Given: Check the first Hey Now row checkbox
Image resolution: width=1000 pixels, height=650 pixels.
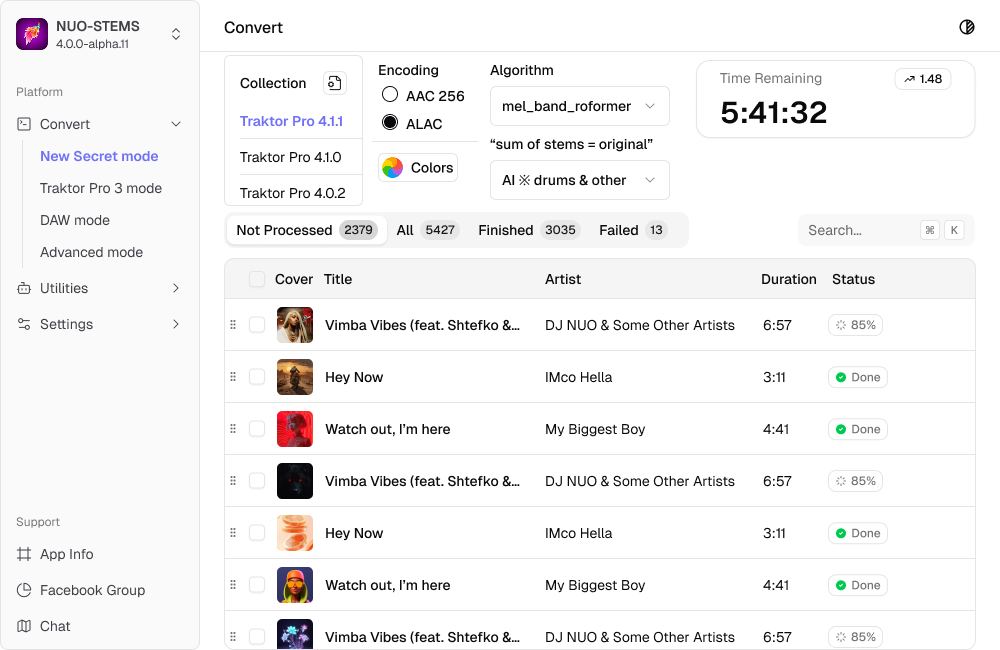Looking at the screenshot, I should (257, 377).
